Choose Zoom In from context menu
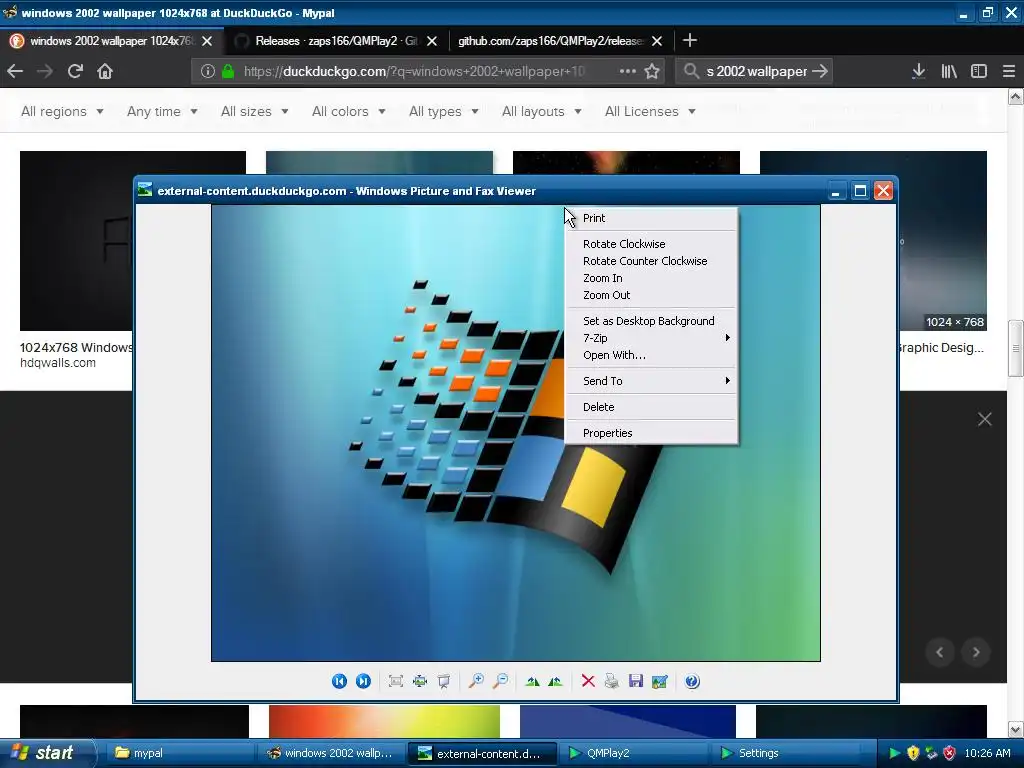This screenshot has width=1024, height=768. coord(651,278)
